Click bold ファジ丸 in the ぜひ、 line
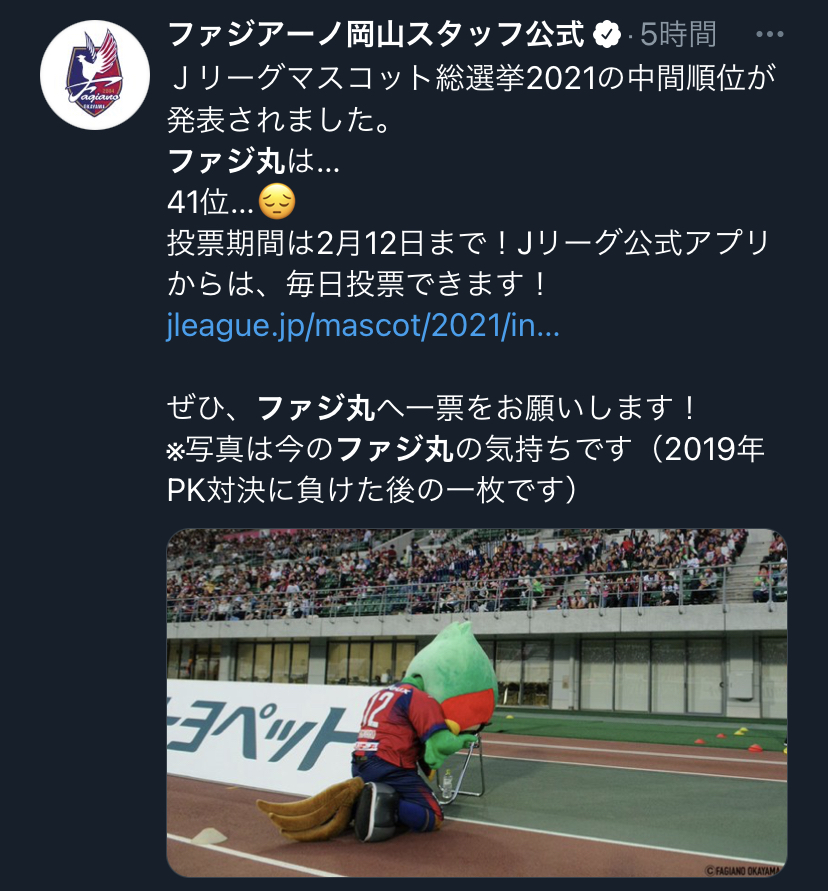 point(316,408)
